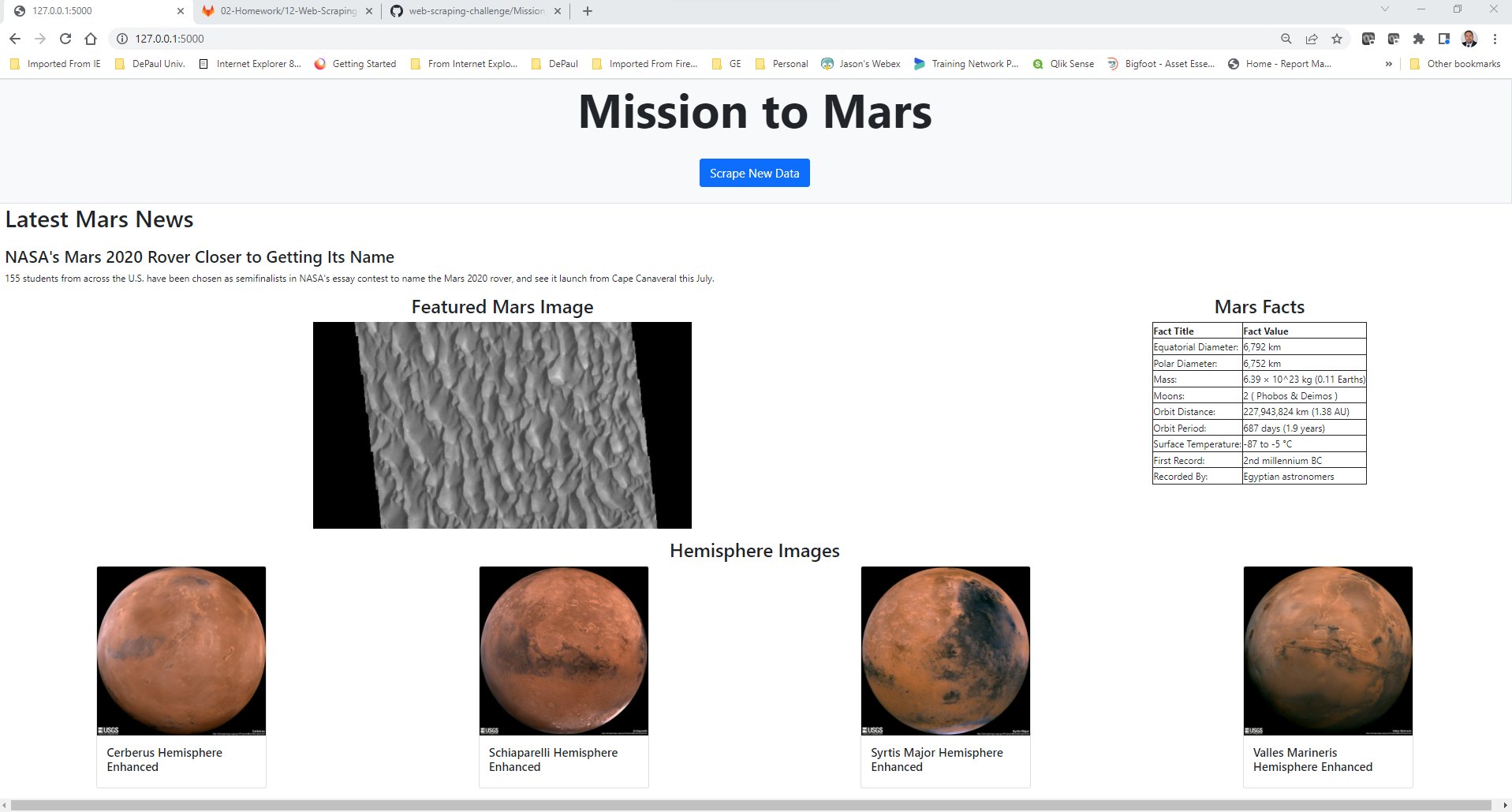
Task: Click the zoom magnifier in the address bar
Action: pyautogui.click(x=1286, y=38)
